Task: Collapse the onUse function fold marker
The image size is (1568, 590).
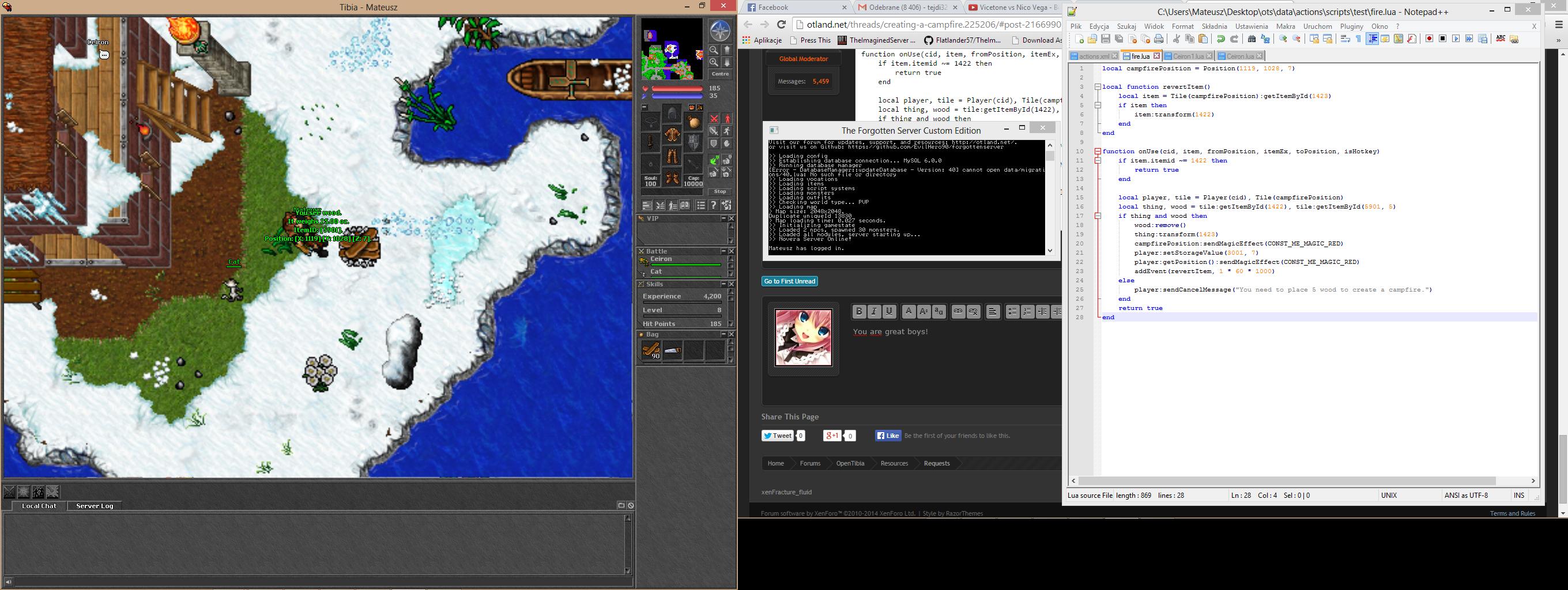Action: 1098,152
